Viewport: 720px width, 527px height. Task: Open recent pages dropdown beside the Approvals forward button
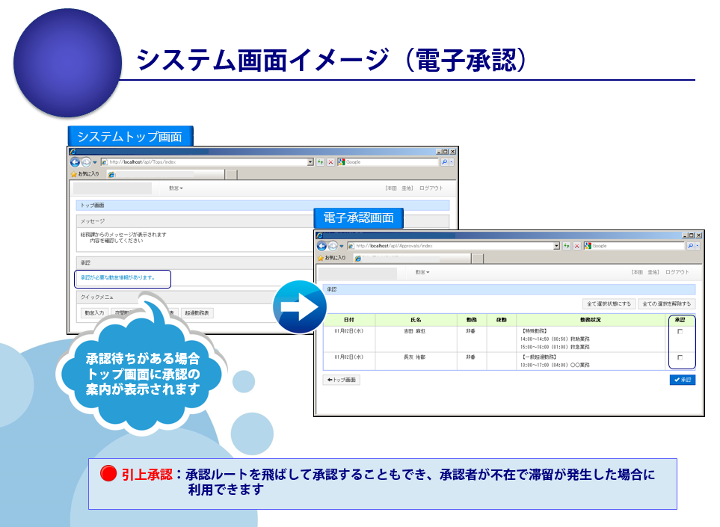pyautogui.click(x=341, y=247)
